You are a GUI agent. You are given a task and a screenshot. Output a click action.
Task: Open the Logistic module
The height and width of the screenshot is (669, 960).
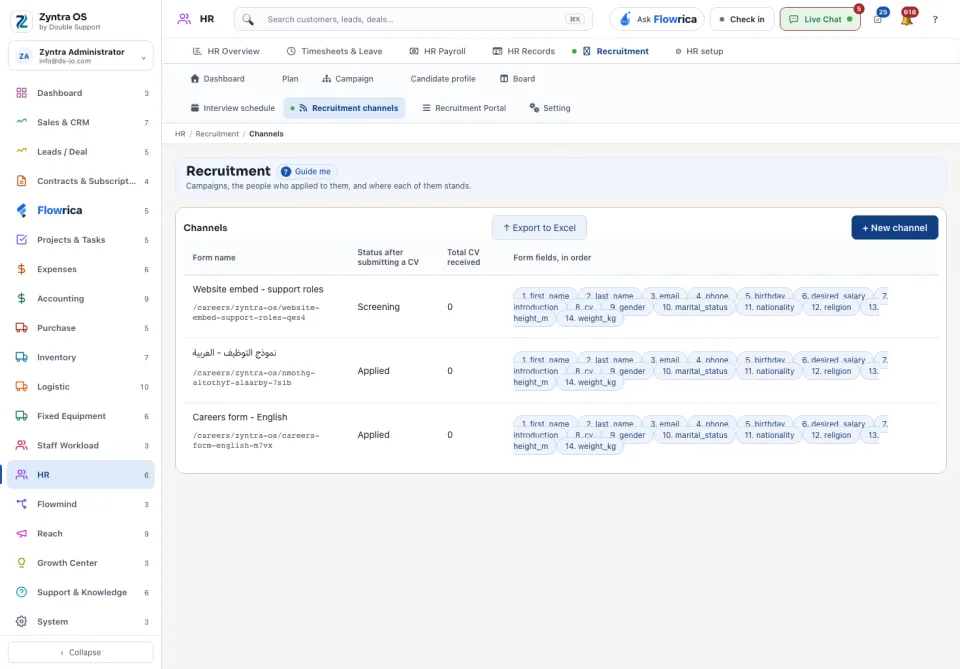(80, 387)
